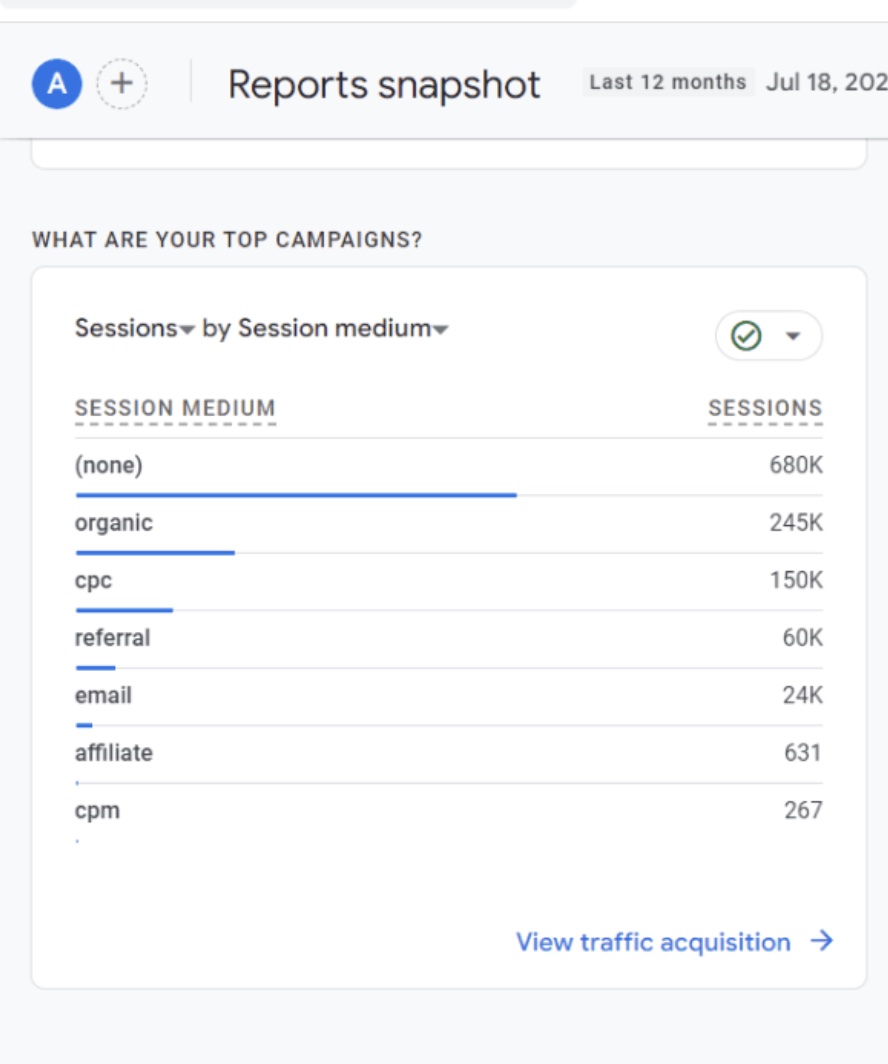
Task: Toggle sorting on the SESSIONS column
Action: (765, 407)
